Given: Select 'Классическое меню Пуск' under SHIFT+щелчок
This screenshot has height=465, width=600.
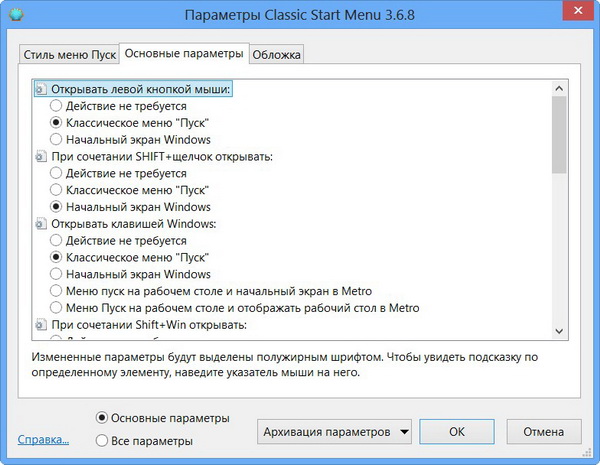Looking at the screenshot, I should click(57, 190).
